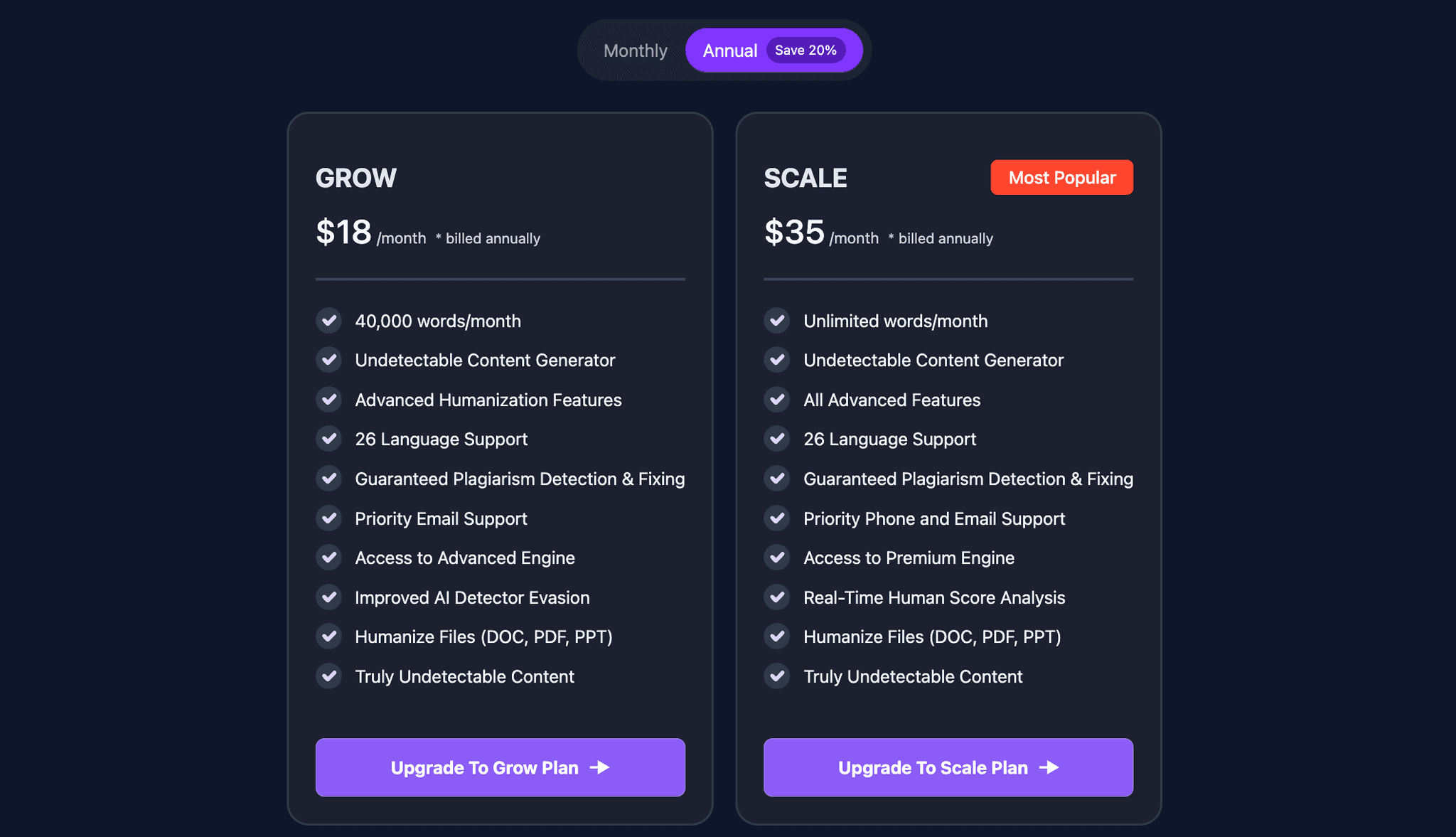This screenshot has width=1456, height=837.
Task: Click the arrow icon in Upgrade To Scale Plan
Action: coord(1049,768)
